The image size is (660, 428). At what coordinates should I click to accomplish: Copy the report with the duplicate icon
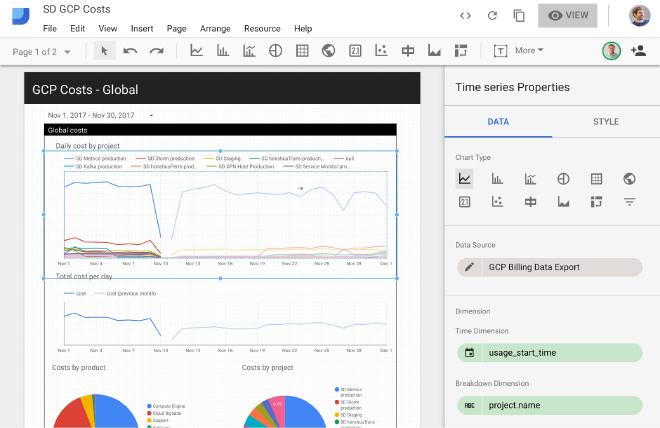tap(519, 16)
